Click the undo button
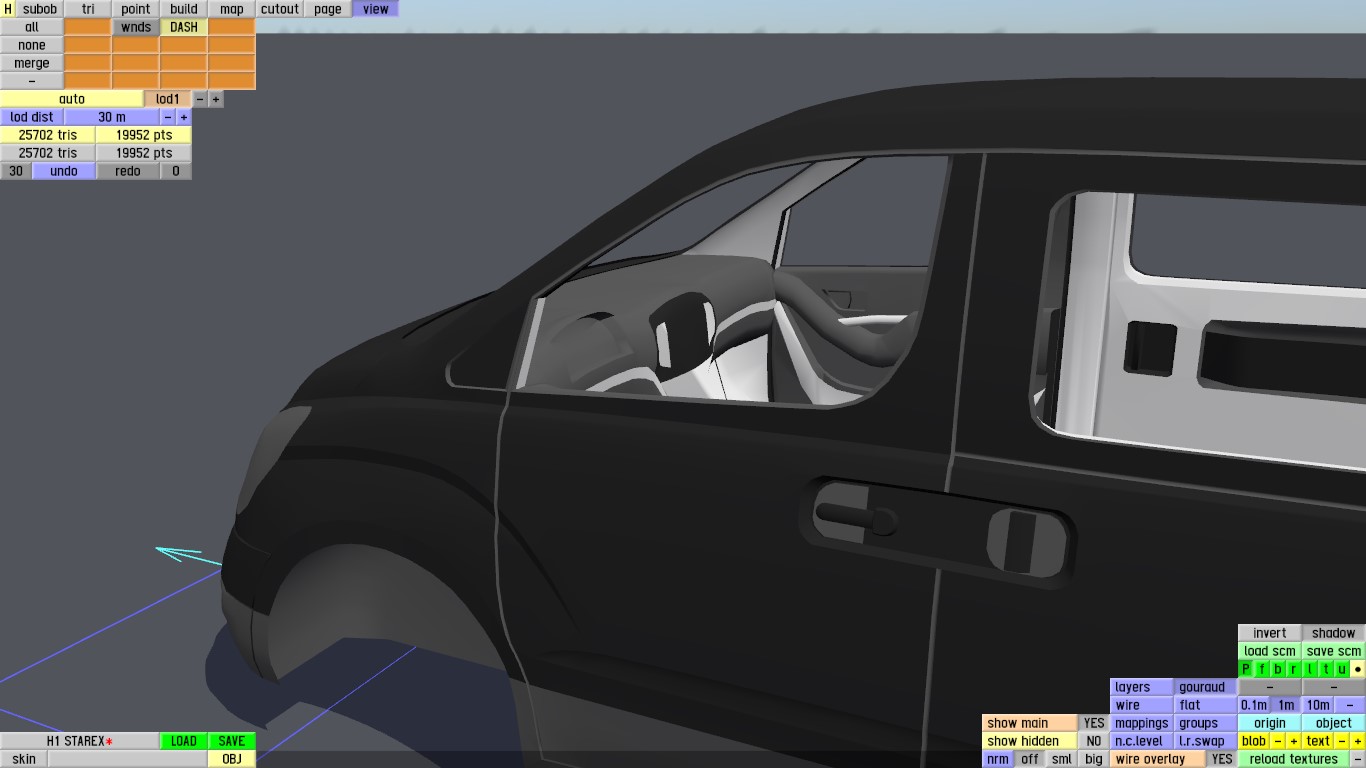 [x=64, y=171]
